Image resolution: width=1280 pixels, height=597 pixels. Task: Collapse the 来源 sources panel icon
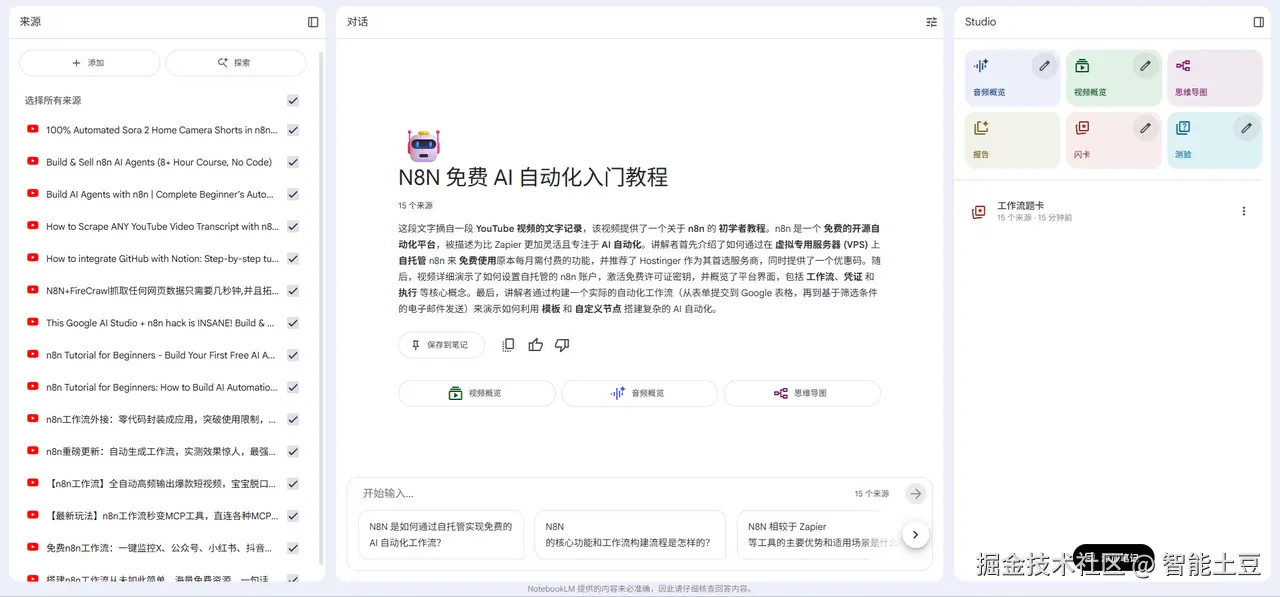(x=313, y=22)
